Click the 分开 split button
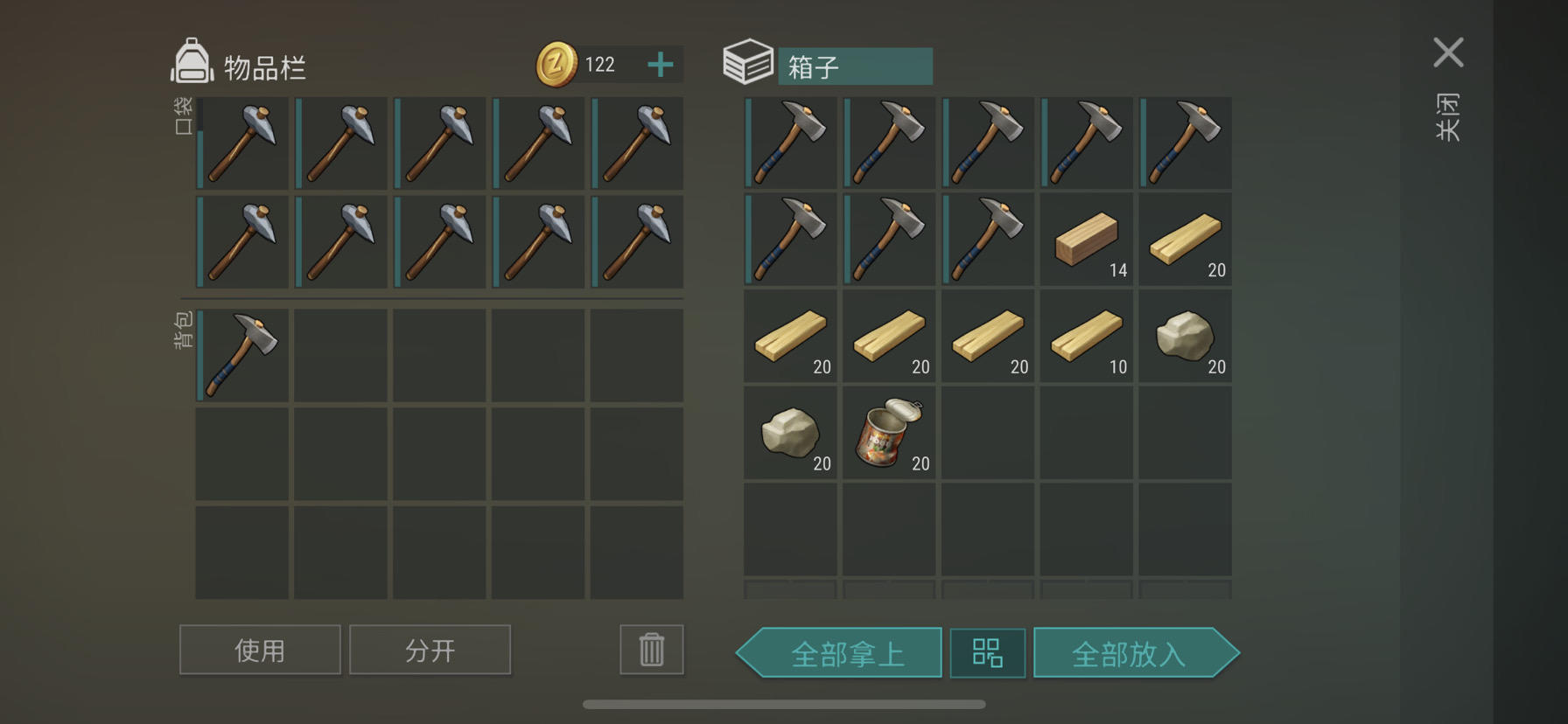This screenshot has height=724, width=1568. coord(430,650)
